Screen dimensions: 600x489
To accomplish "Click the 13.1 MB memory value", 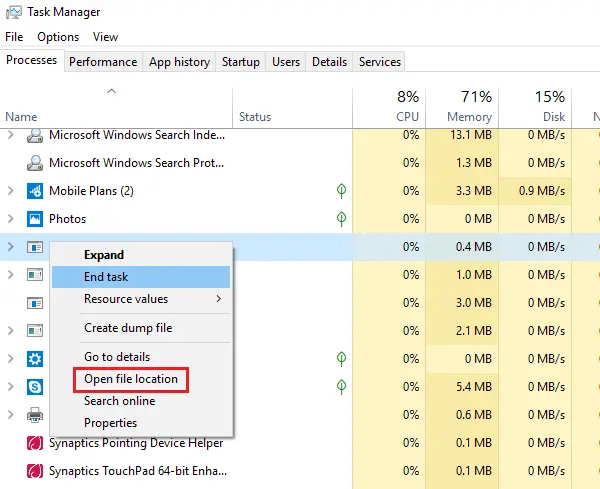I will click(x=471, y=135).
